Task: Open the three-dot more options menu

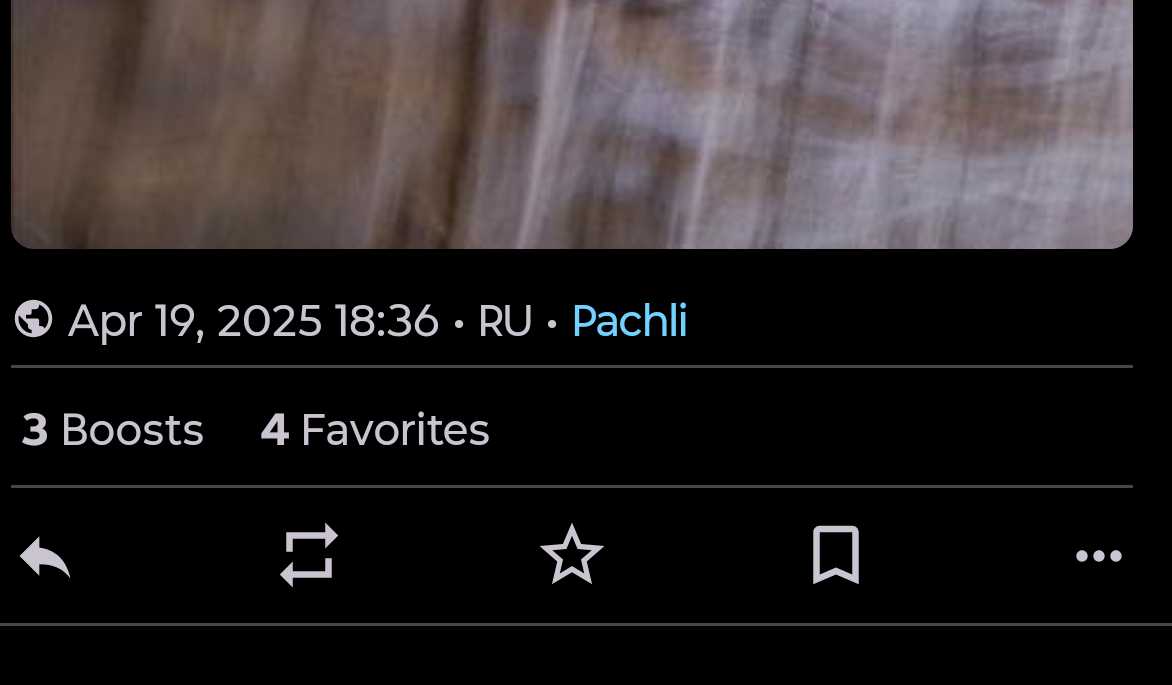Action: pyautogui.click(x=1099, y=556)
